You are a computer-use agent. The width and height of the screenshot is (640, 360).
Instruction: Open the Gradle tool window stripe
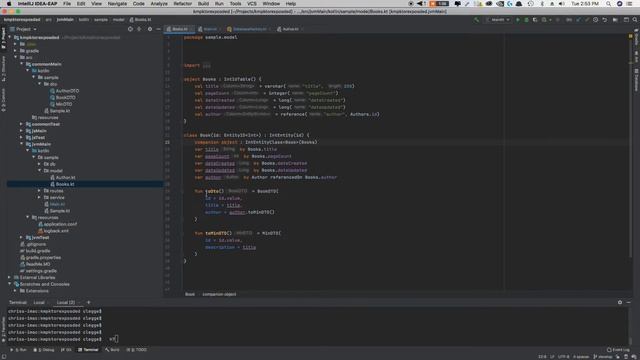[636, 36]
